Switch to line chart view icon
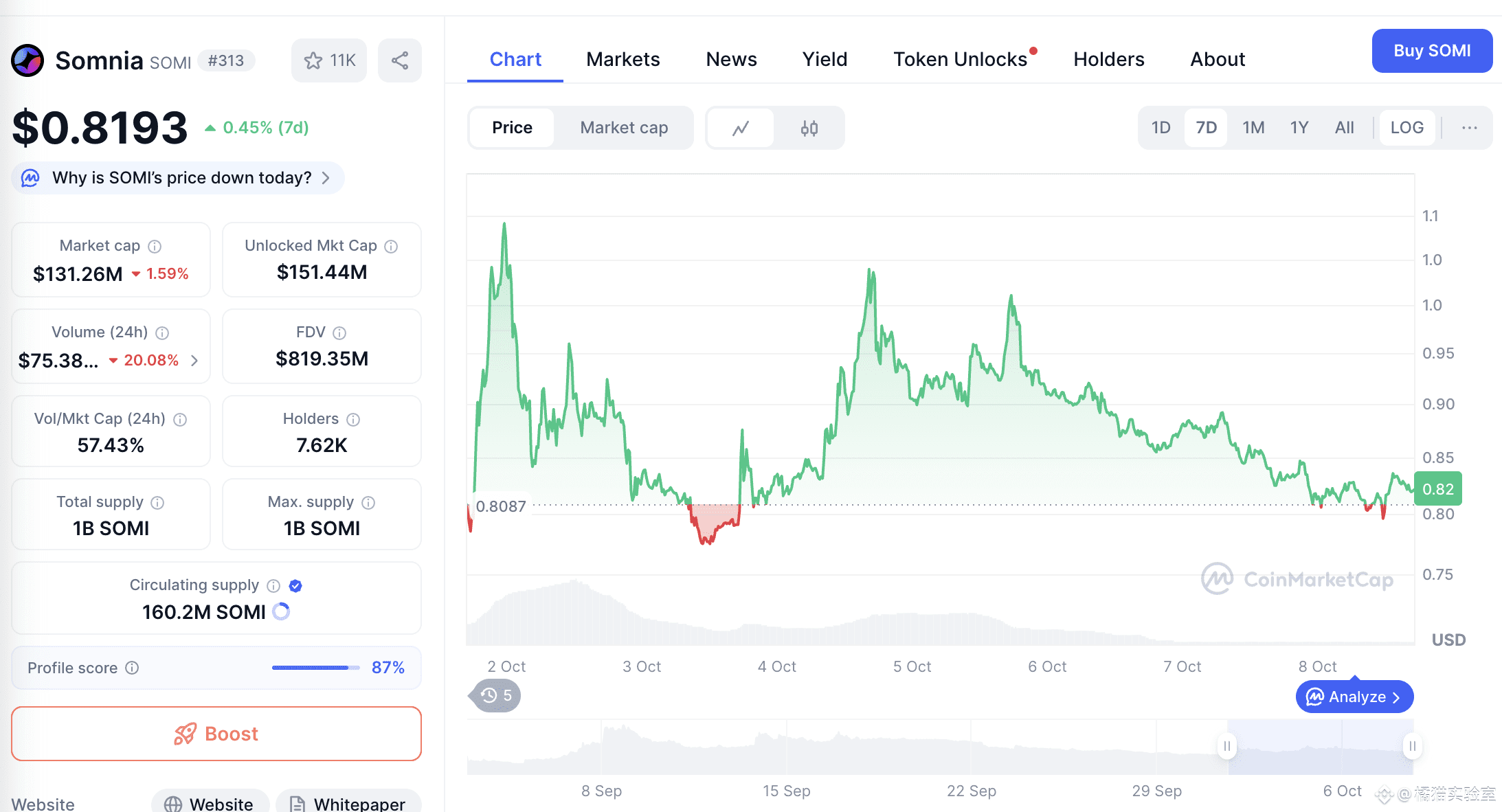This screenshot has width=1502, height=812. 741,128
